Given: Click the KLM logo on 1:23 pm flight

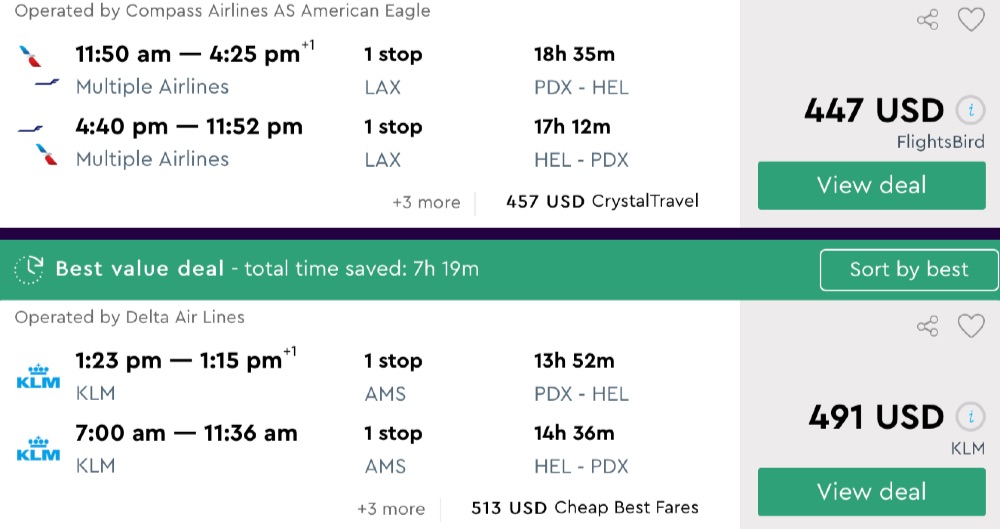Looking at the screenshot, I should pyautogui.click(x=39, y=376).
